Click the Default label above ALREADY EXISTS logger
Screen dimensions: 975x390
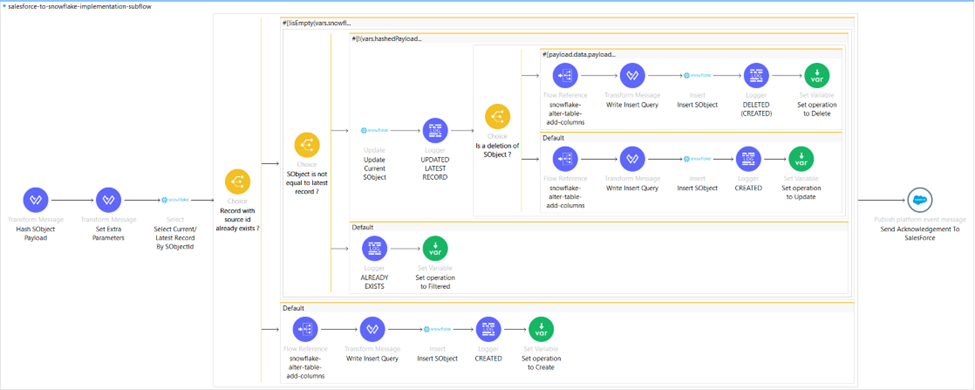click(x=363, y=228)
